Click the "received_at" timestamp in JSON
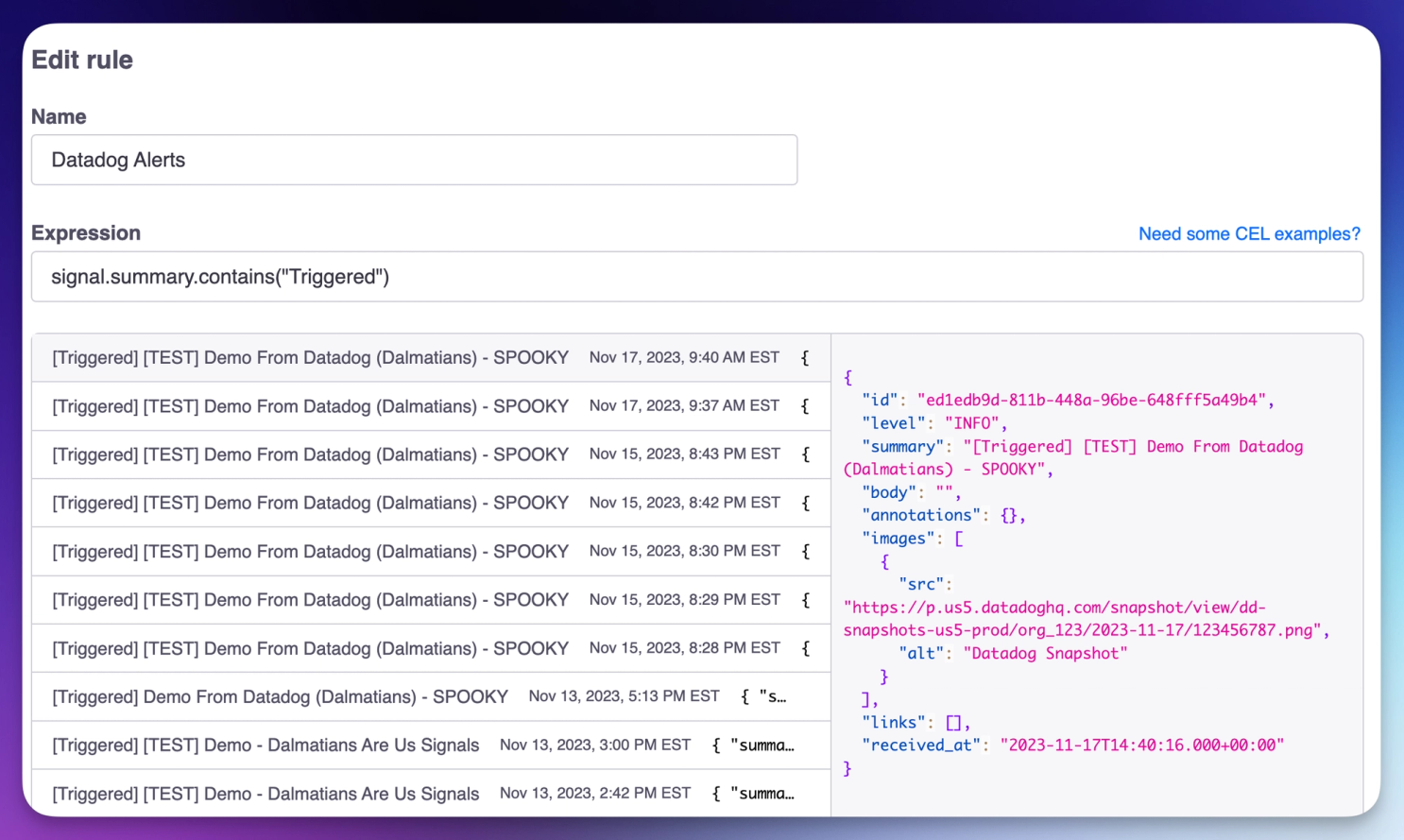 pos(1141,745)
